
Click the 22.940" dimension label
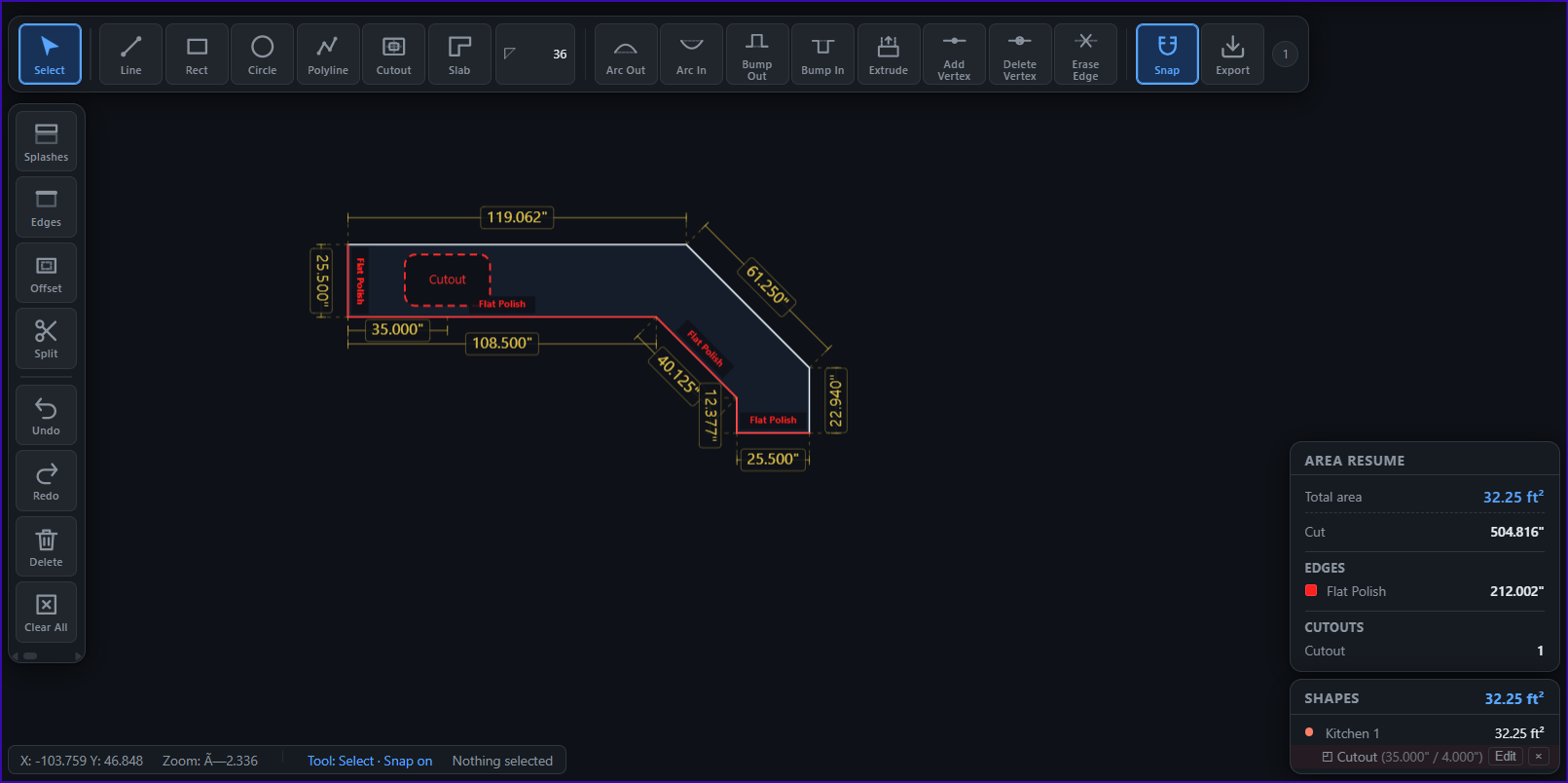pos(836,401)
